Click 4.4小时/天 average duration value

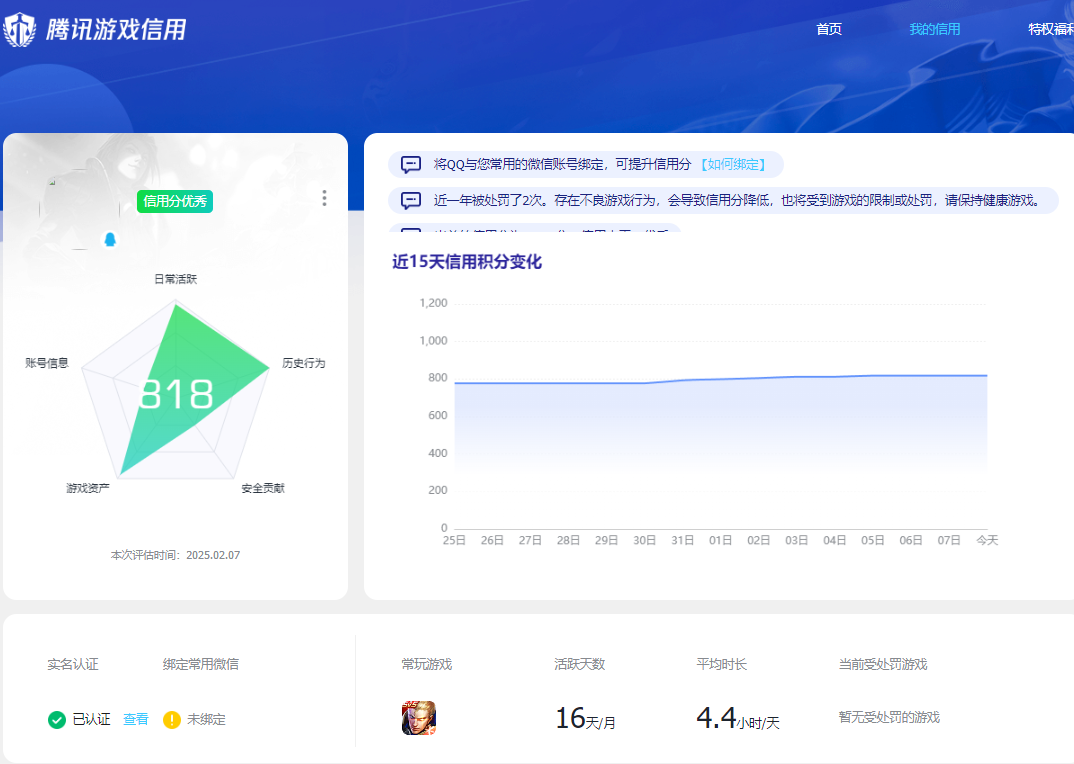click(738, 719)
